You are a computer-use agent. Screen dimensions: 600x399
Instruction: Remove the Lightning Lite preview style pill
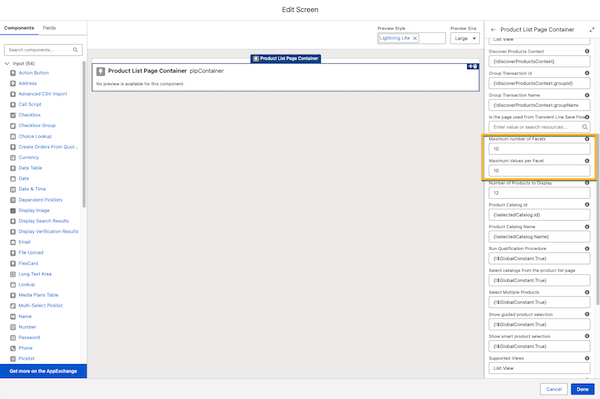415,38
